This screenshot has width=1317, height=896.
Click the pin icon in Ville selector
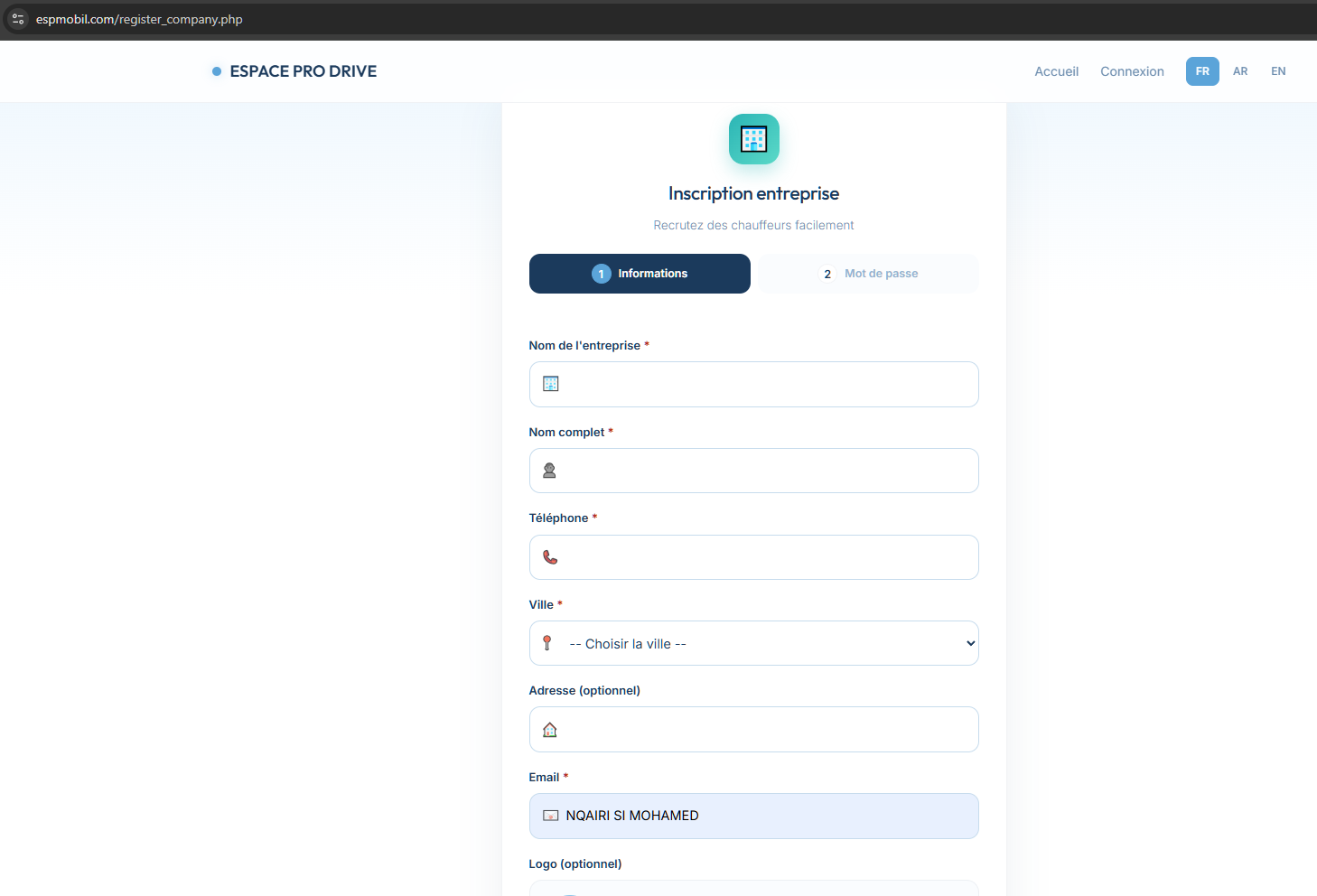coord(546,643)
